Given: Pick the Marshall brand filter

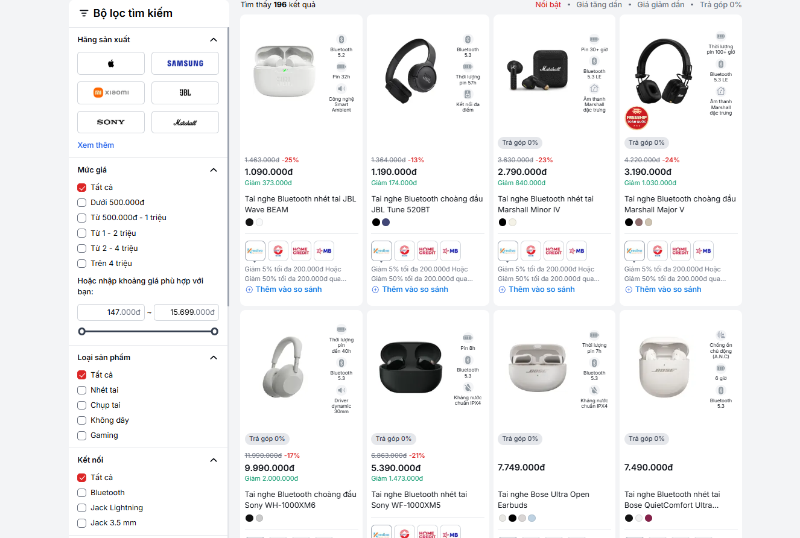Looking at the screenshot, I should (x=185, y=122).
